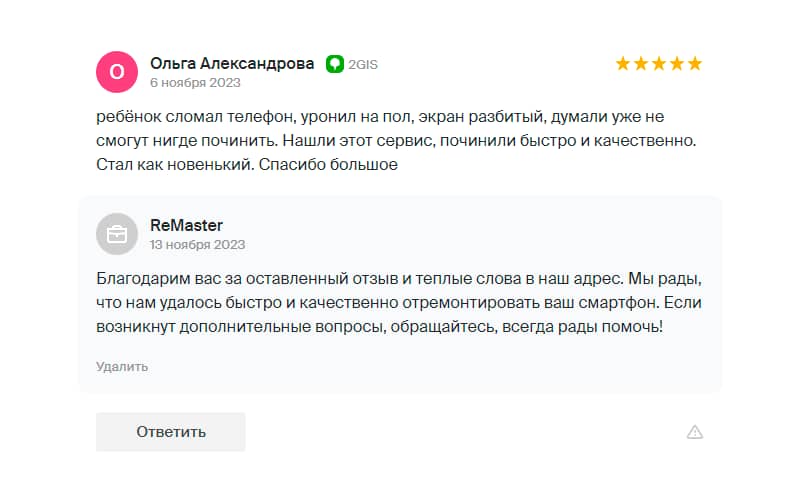Click the reply line starting with "возникнут дополнительные вопросы"
Viewport: 805px width, 501px height.
pos(379,326)
